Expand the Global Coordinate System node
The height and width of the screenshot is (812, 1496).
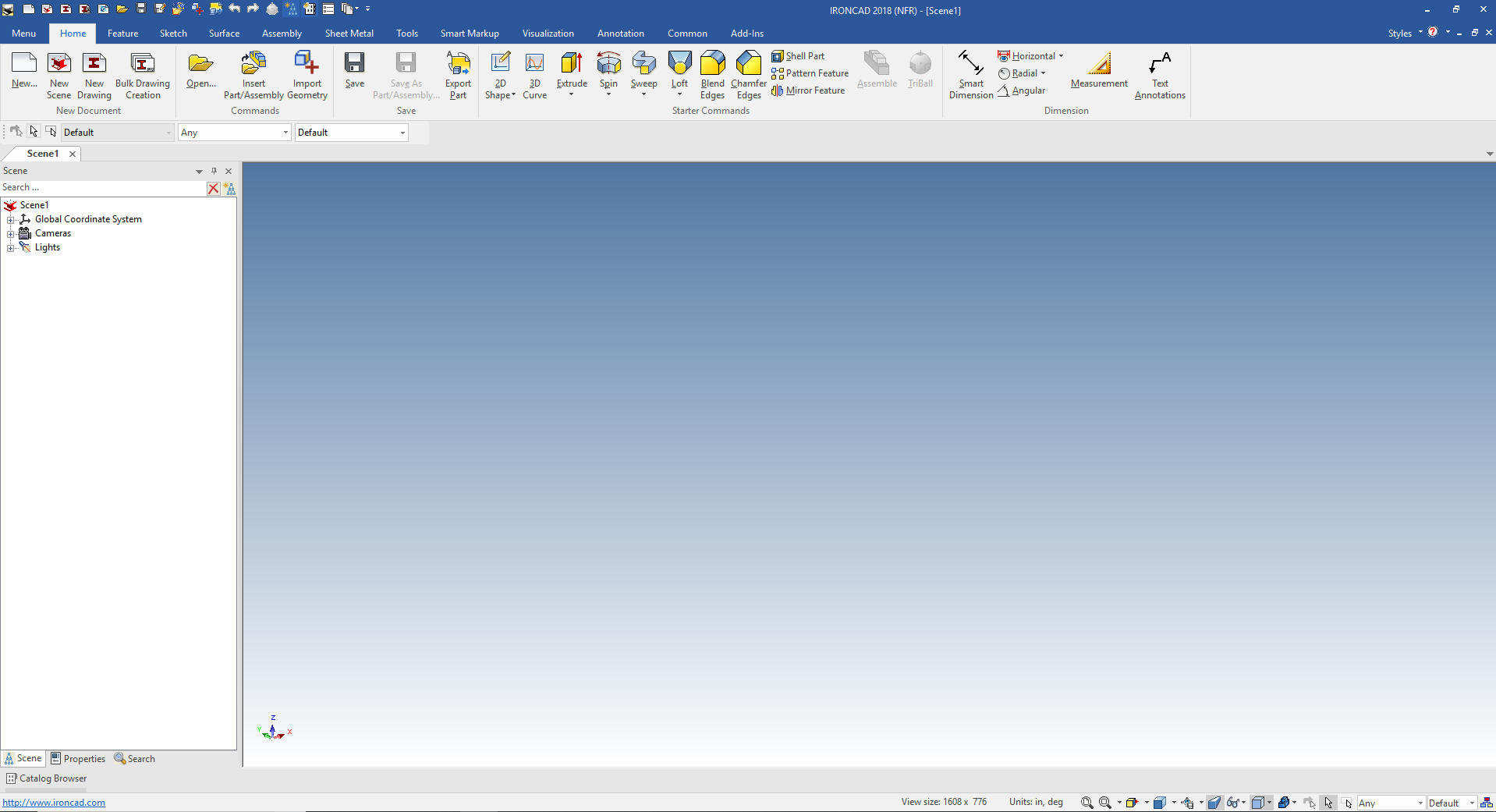[10, 220]
